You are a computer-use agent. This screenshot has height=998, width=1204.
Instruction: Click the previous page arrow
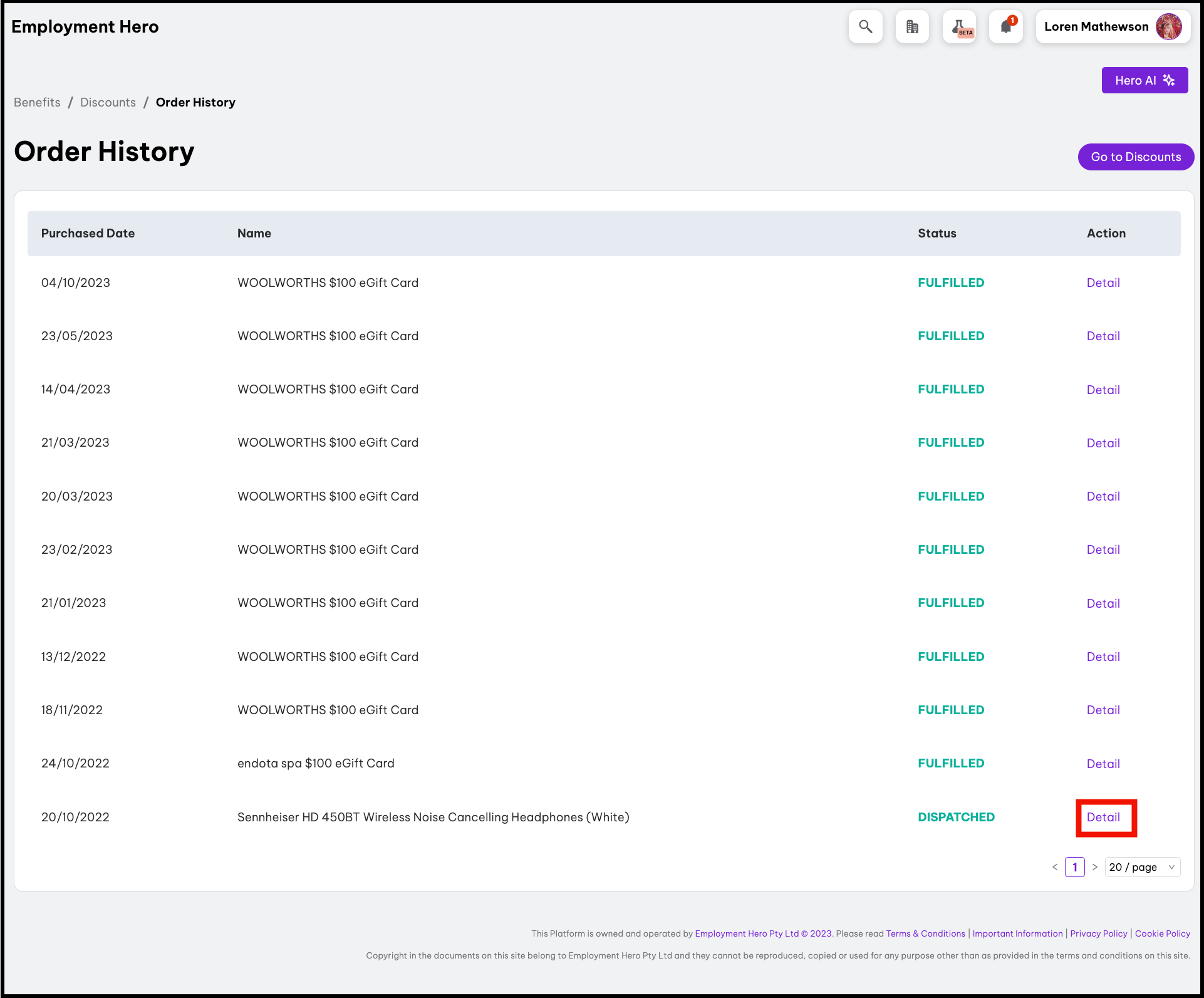pos(1055,867)
